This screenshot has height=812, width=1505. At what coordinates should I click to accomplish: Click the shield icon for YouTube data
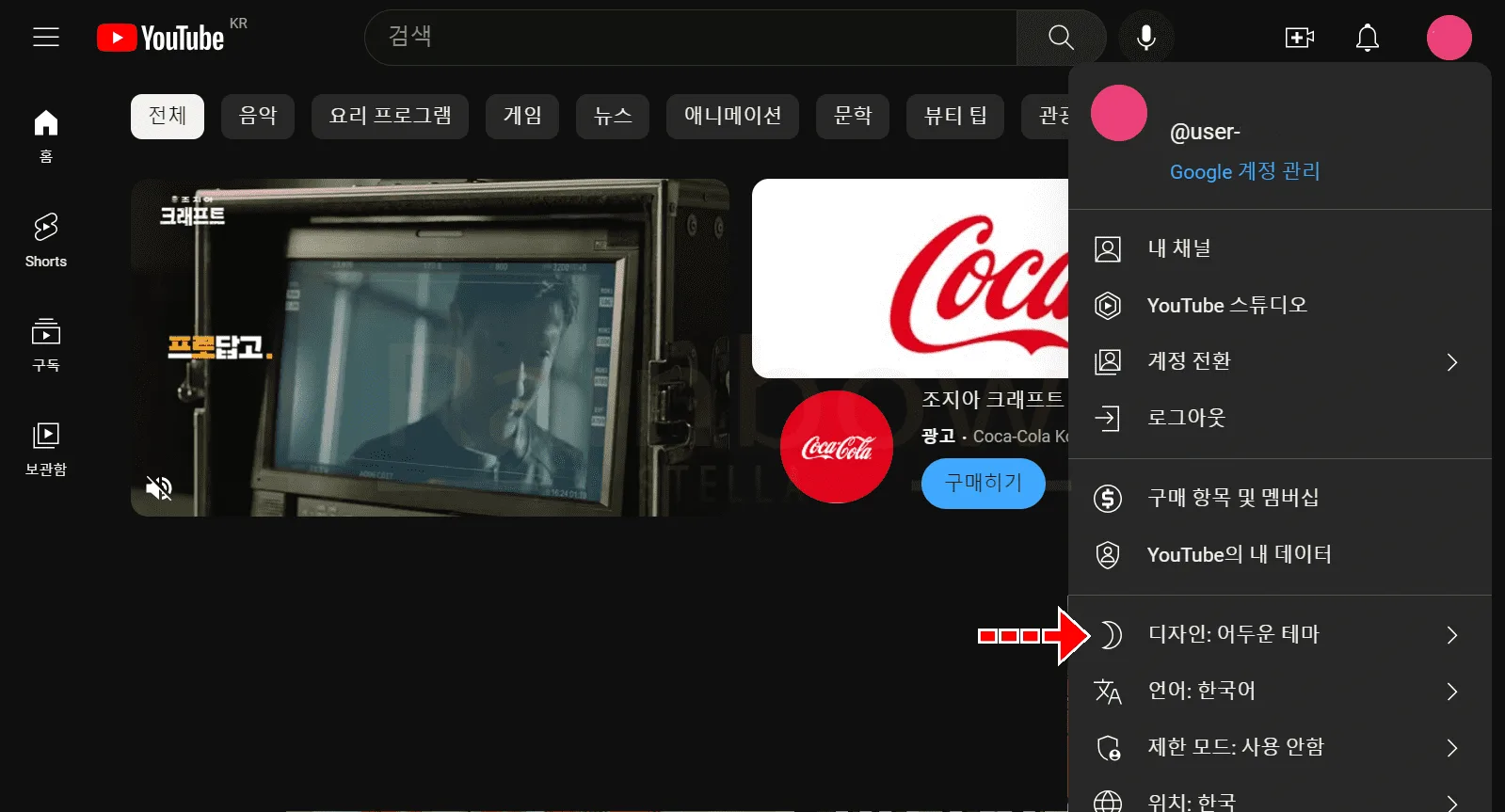coord(1108,555)
